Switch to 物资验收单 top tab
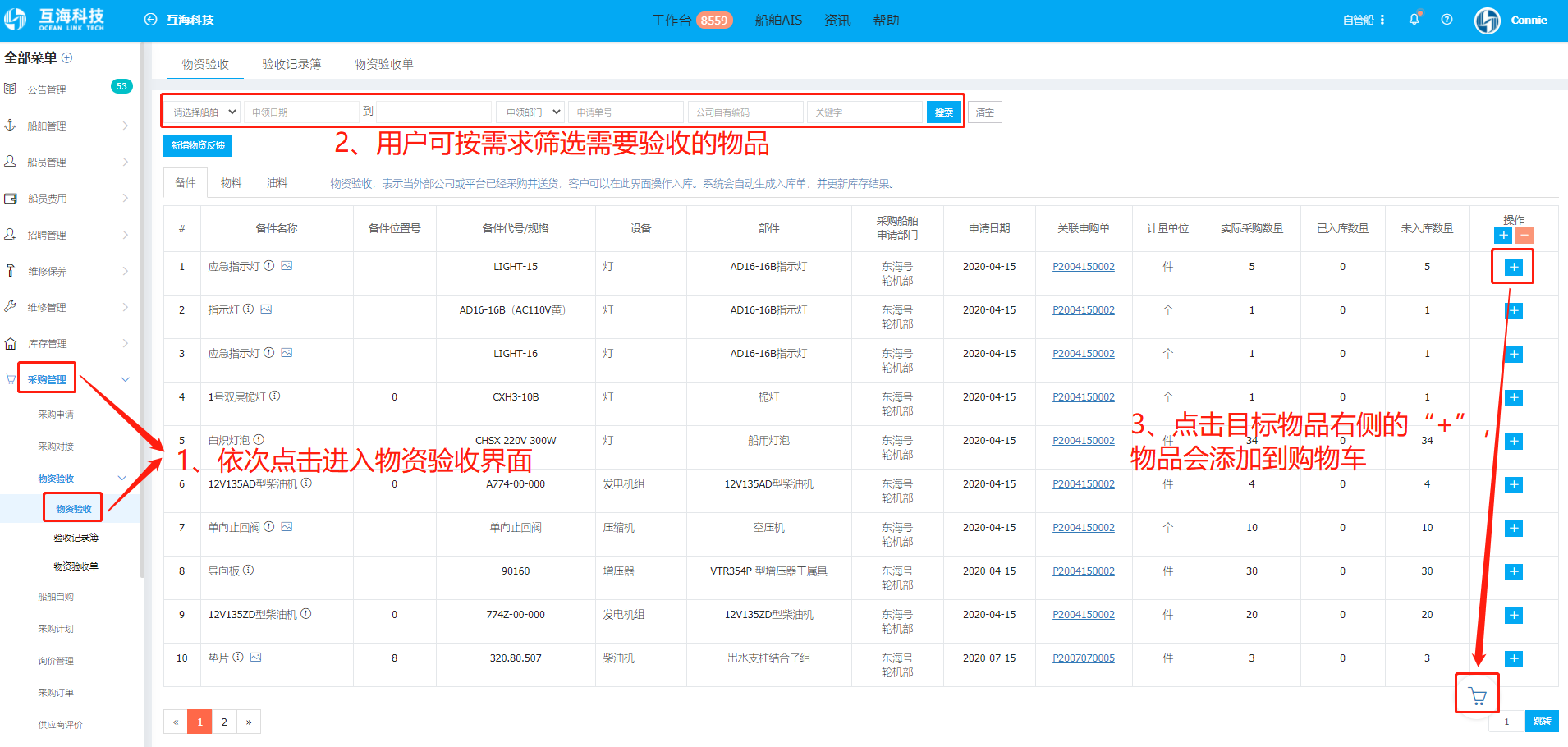The image size is (1568, 747). (x=383, y=64)
